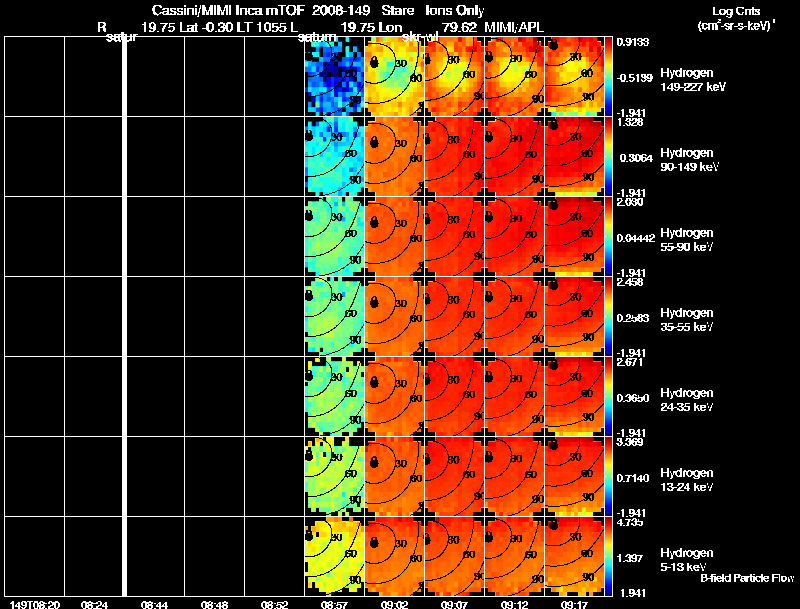800x609 pixels.
Task: Click the '09:12' time axis label
Action: click(x=514, y=604)
